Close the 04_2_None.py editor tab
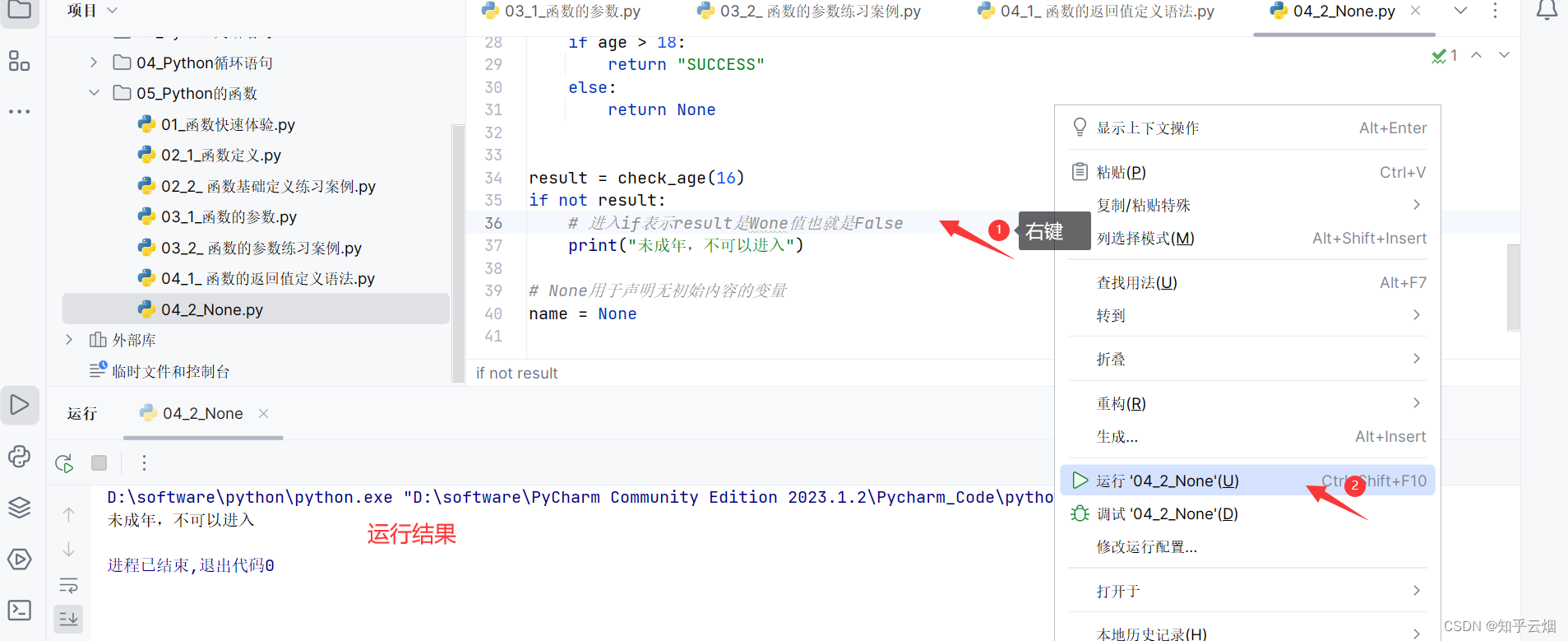Viewport: 1568px width, 641px height. coord(1415,11)
